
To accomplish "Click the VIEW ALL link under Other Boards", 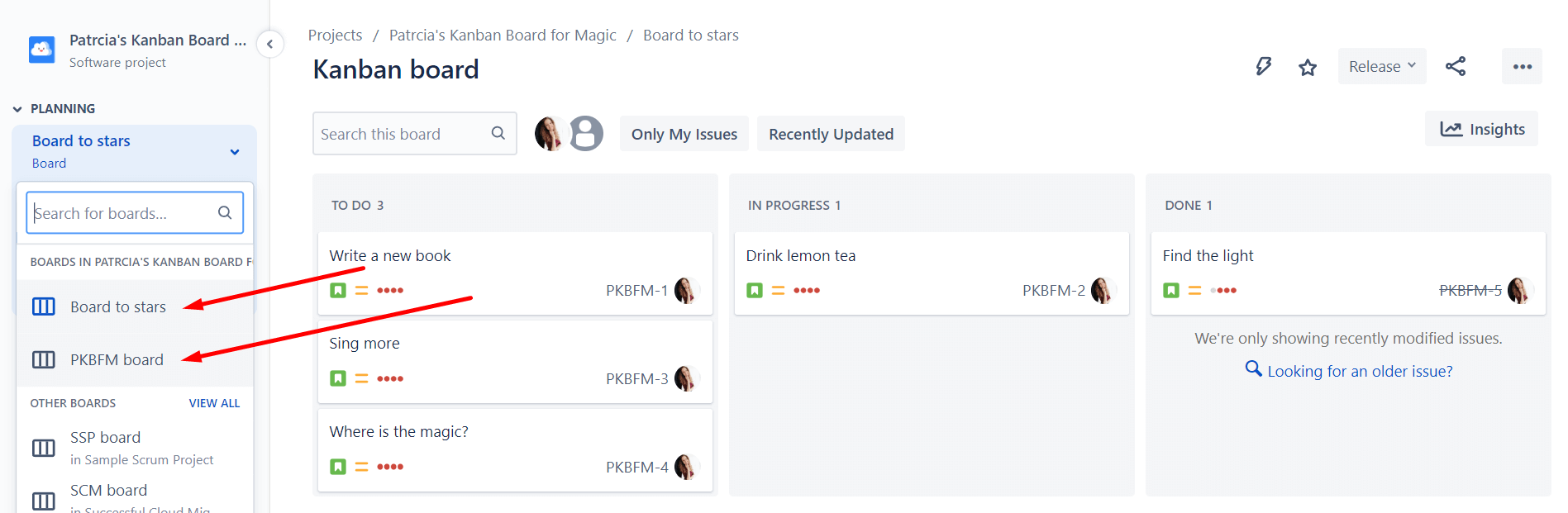I will tap(214, 402).
